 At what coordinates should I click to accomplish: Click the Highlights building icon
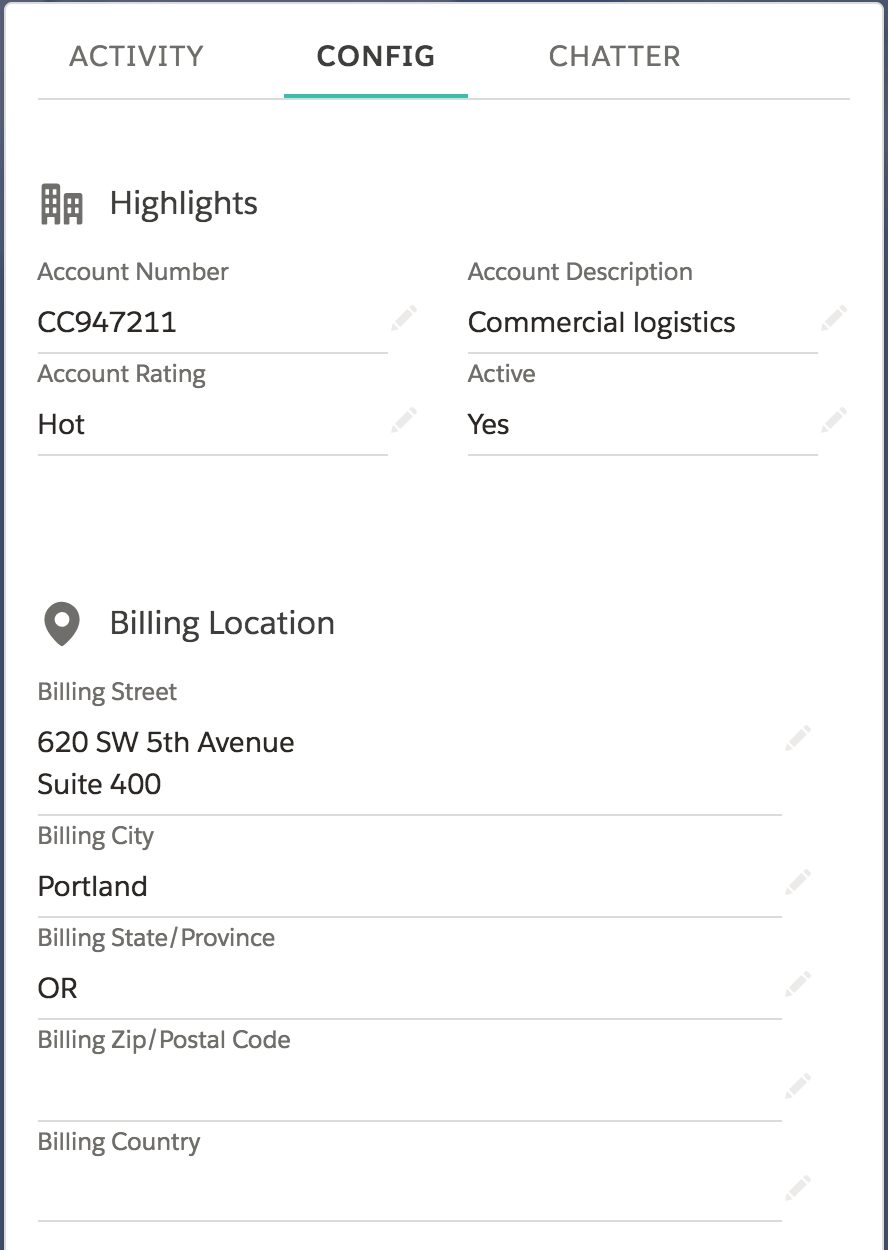click(61, 204)
